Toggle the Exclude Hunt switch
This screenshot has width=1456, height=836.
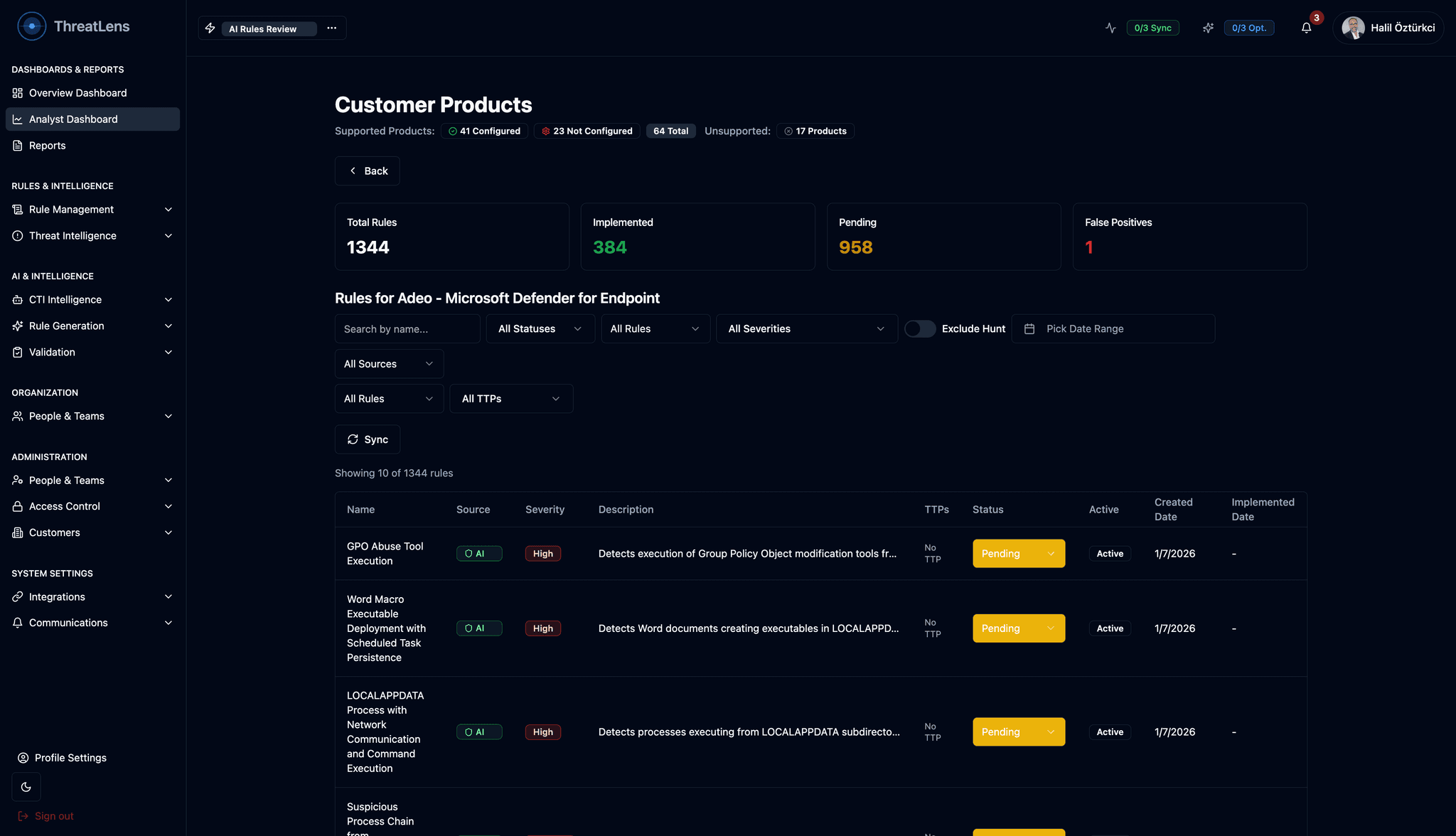click(920, 329)
